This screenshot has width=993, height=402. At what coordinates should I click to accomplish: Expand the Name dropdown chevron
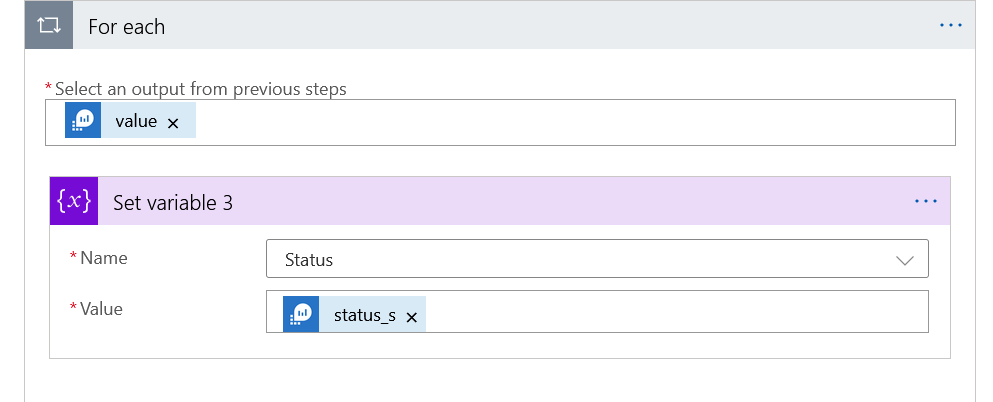(905, 260)
